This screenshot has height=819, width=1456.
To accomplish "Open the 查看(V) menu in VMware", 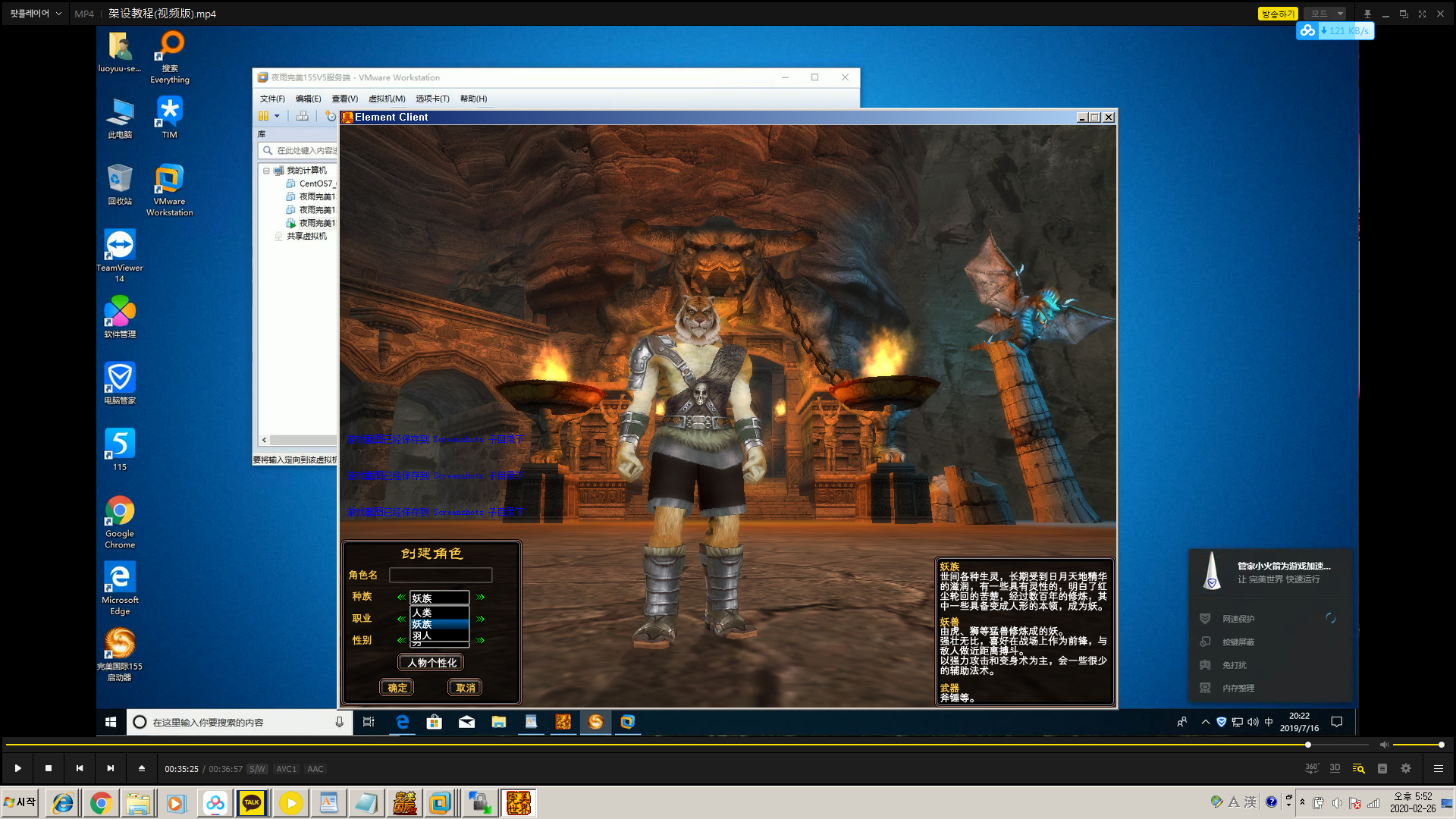I will 344,99.
